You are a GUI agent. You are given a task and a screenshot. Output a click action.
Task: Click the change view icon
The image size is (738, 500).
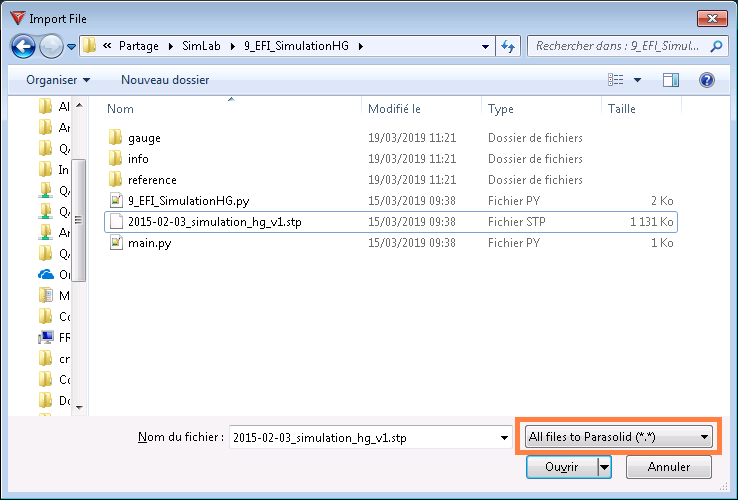click(x=616, y=79)
